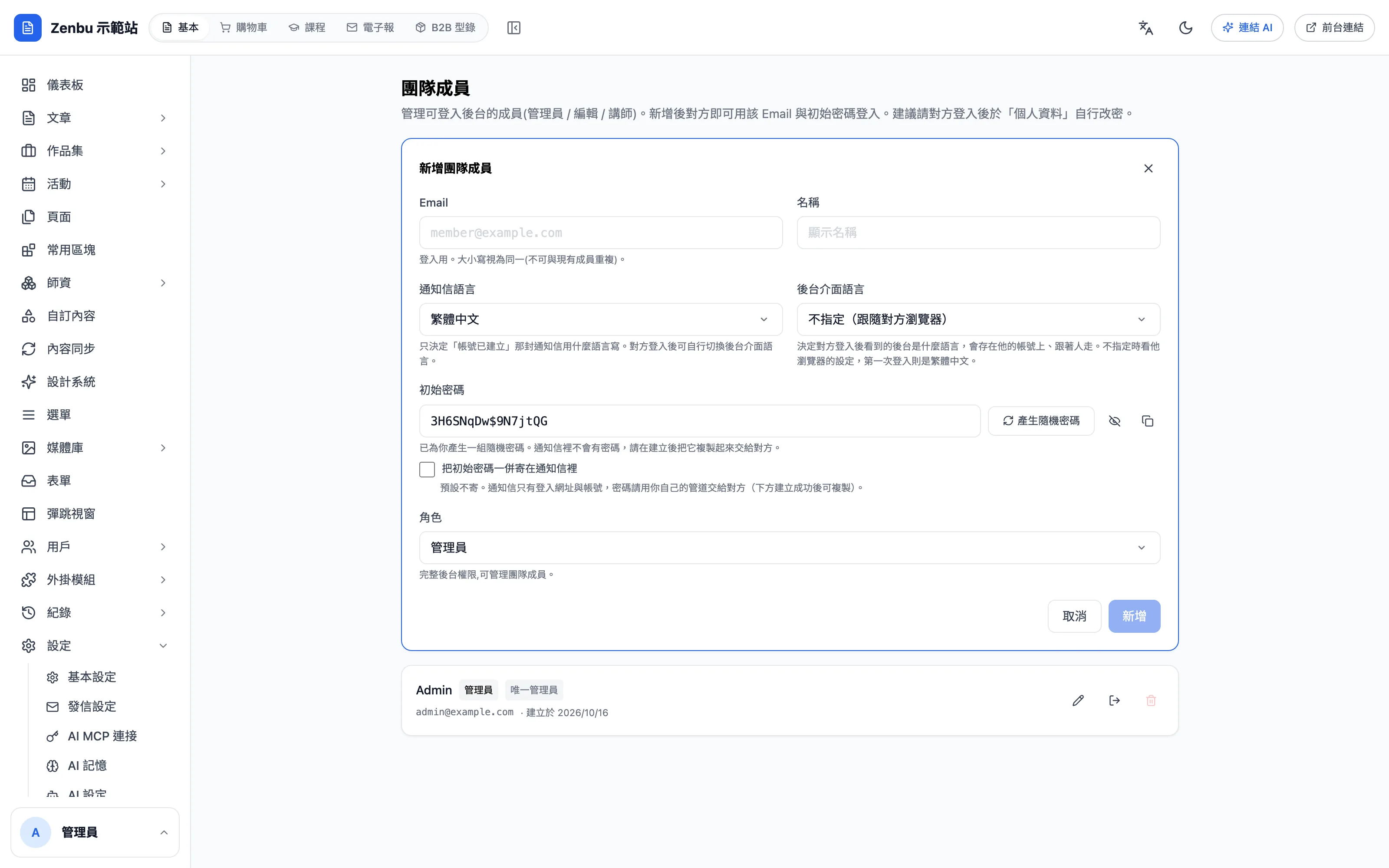Image resolution: width=1389 pixels, height=868 pixels.
Task: Switch to the 購物車 tab
Action: pyautogui.click(x=244, y=27)
